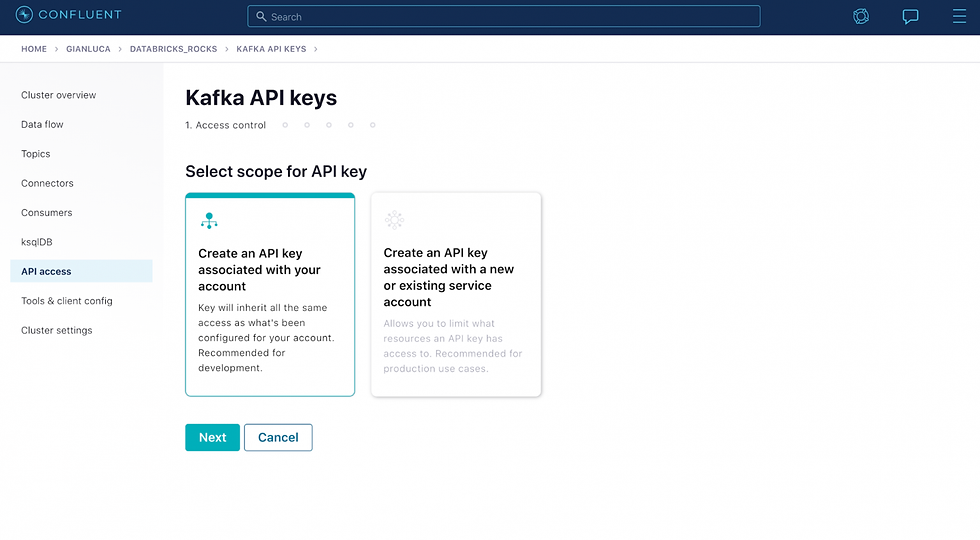Image resolution: width=980 pixels, height=540 pixels.
Task: Select API key associated with your account card
Action: (270, 294)
